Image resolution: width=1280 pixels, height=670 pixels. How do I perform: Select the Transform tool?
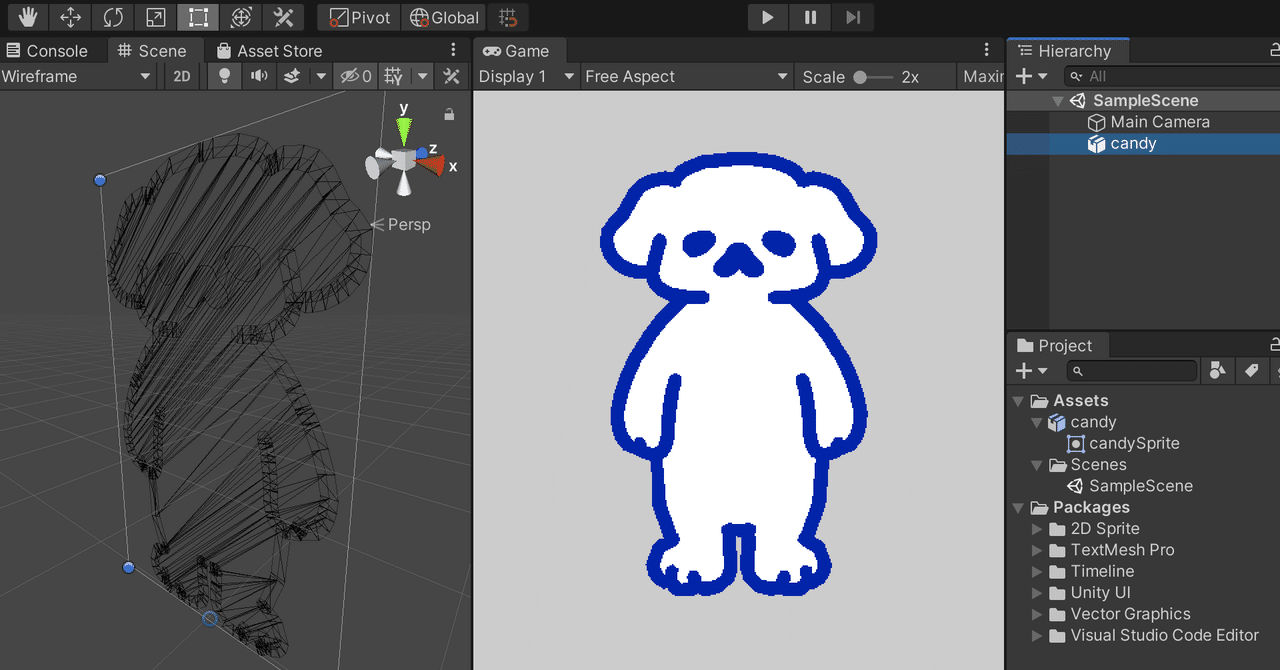241,17
